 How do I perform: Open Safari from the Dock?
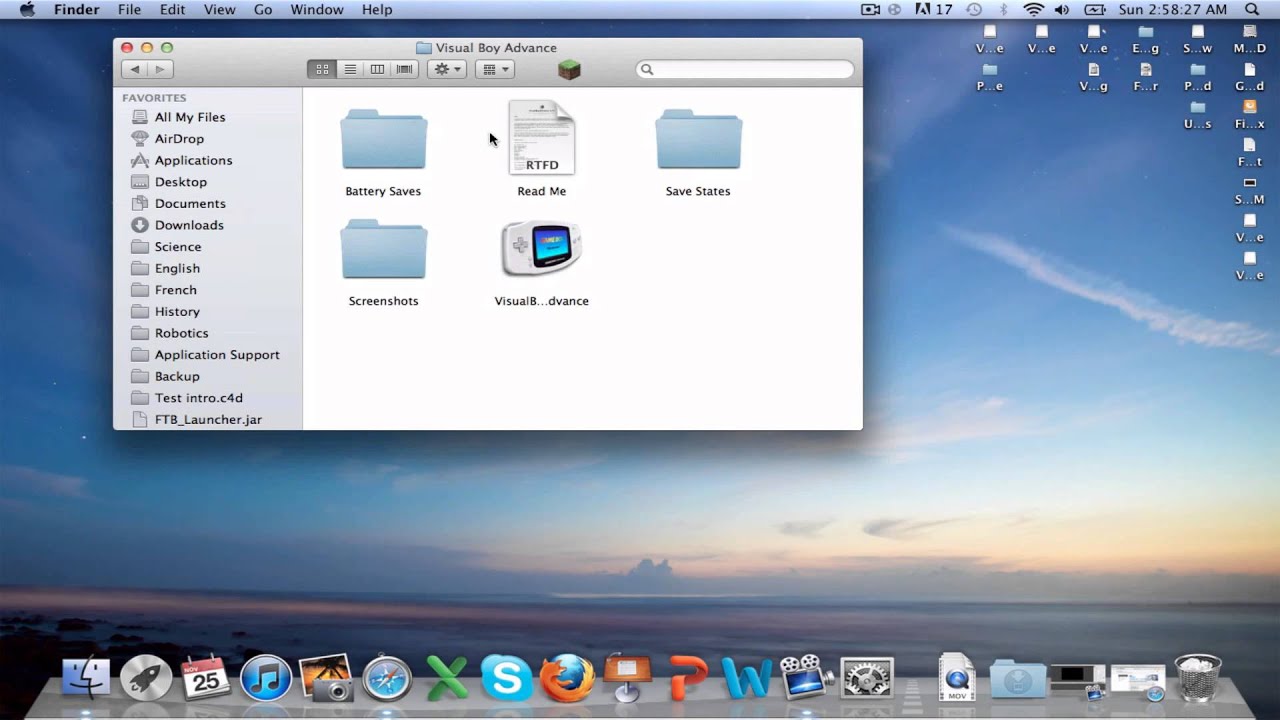click(x=387, y=678)
